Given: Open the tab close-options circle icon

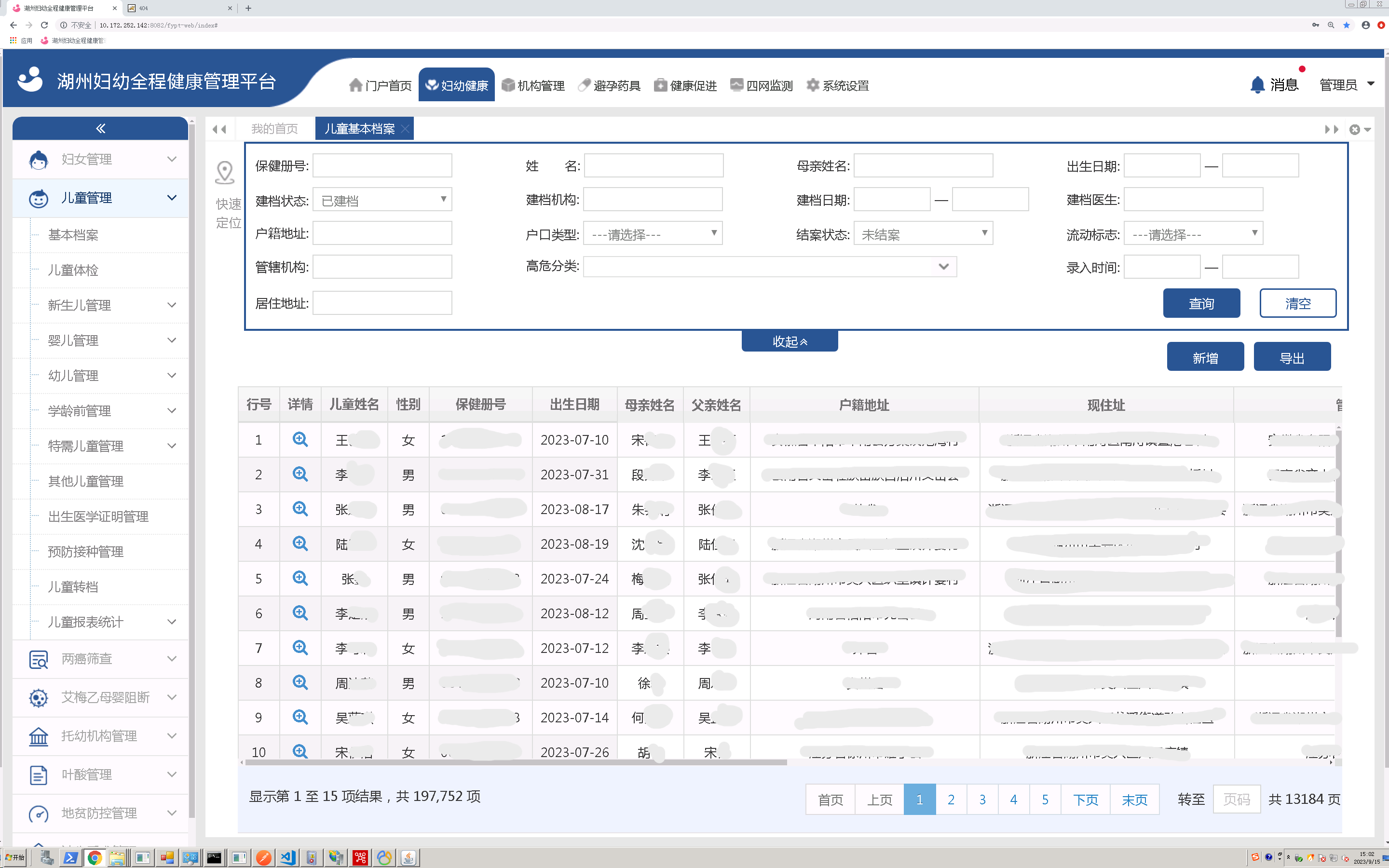Looking at the screenshot, I should click(1355, 129).
